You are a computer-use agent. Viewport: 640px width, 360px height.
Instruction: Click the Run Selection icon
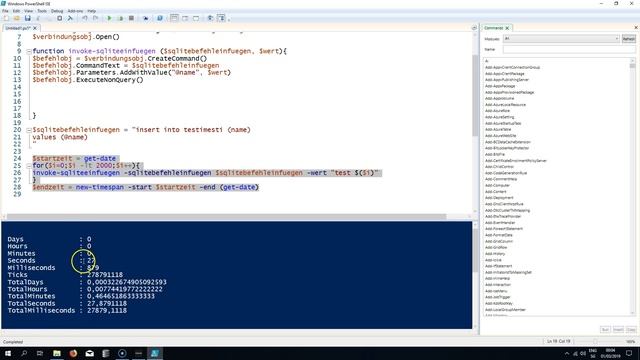point(120,18)
